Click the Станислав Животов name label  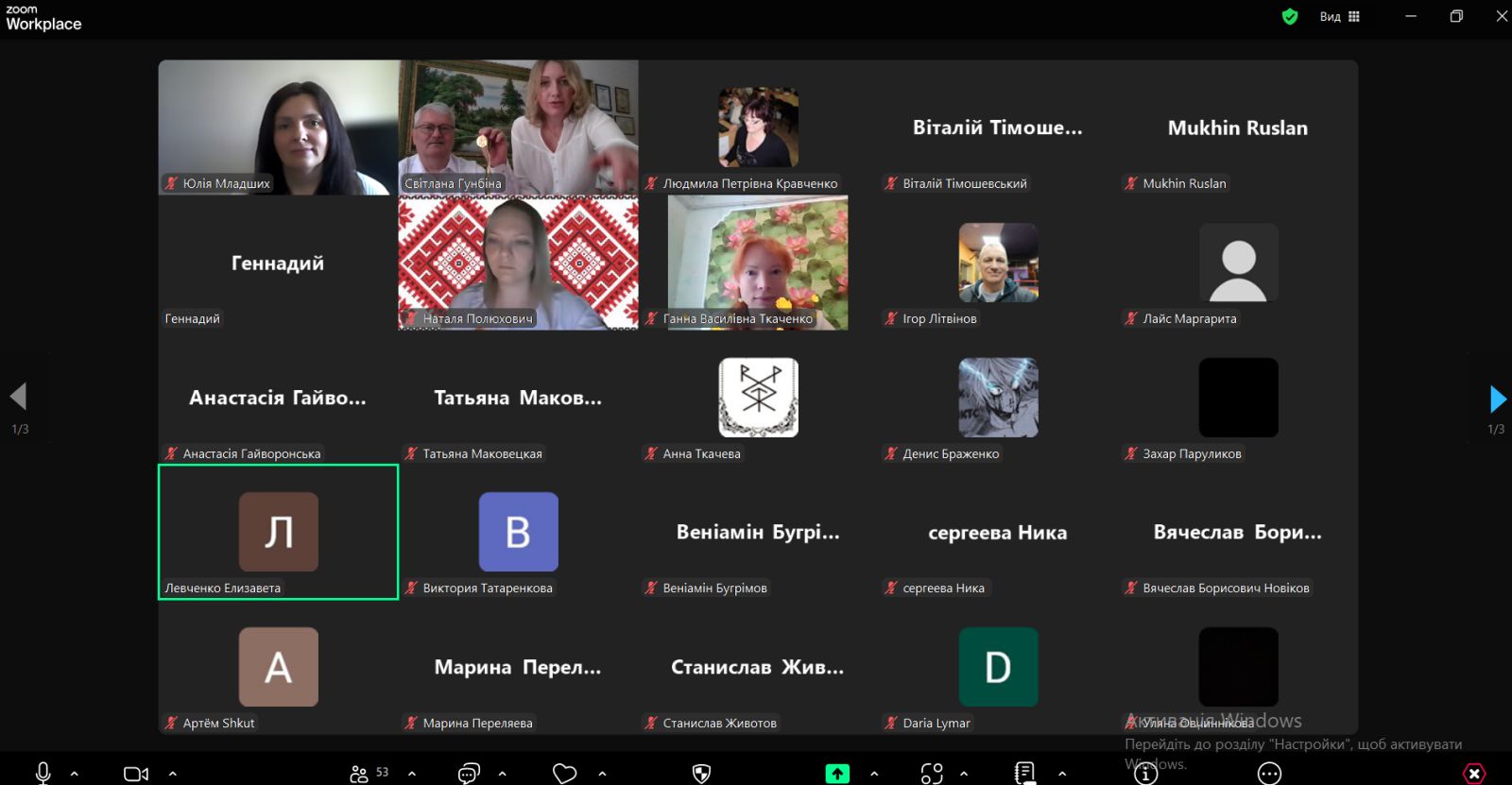tap(719, 723)
